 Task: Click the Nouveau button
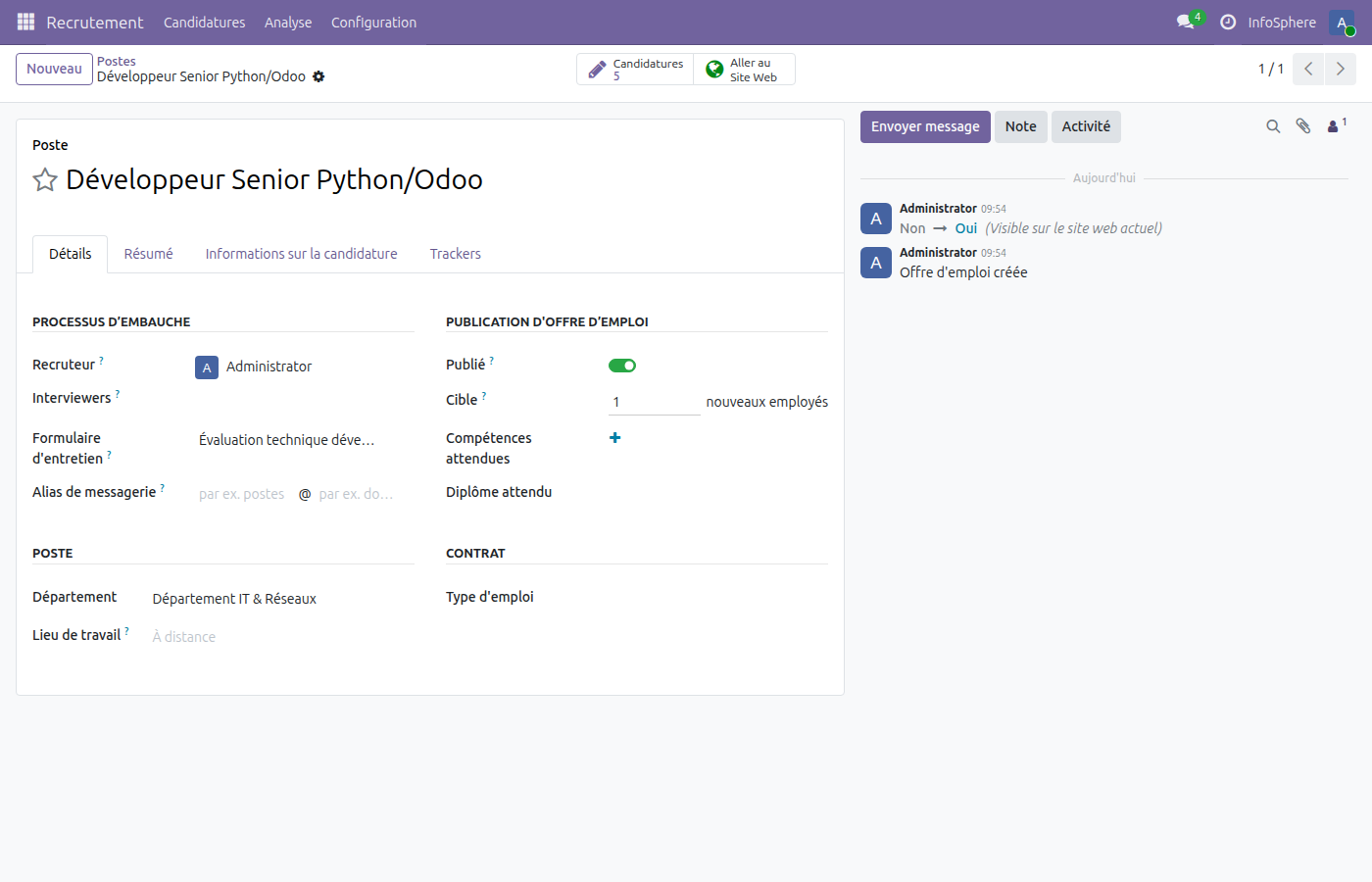pyautogui.click(x=54, y=69)
